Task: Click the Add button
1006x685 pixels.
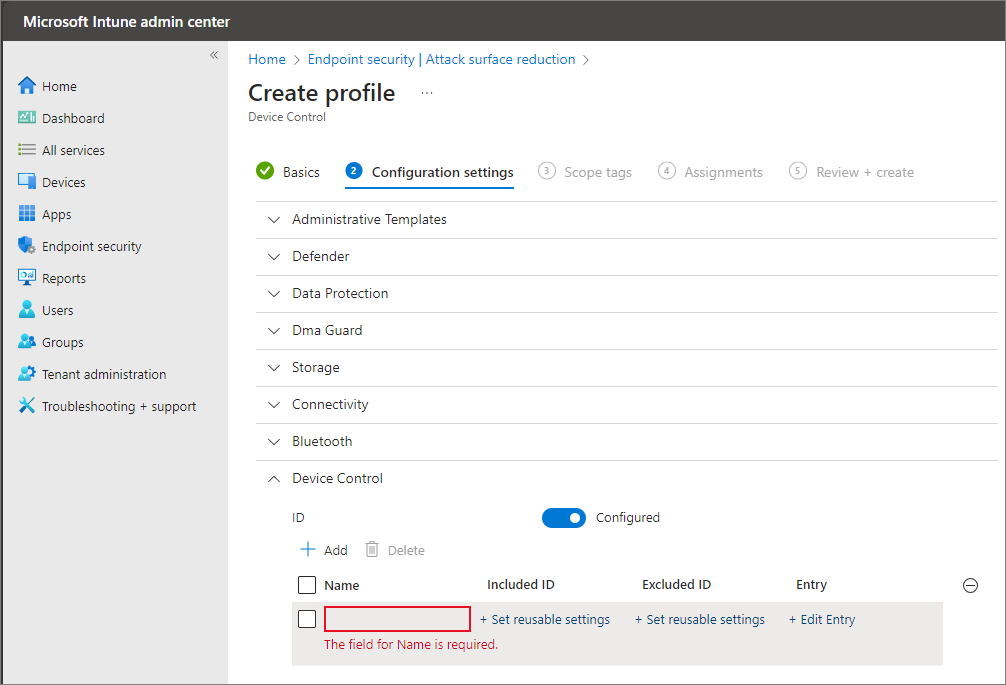Action: 324,550
